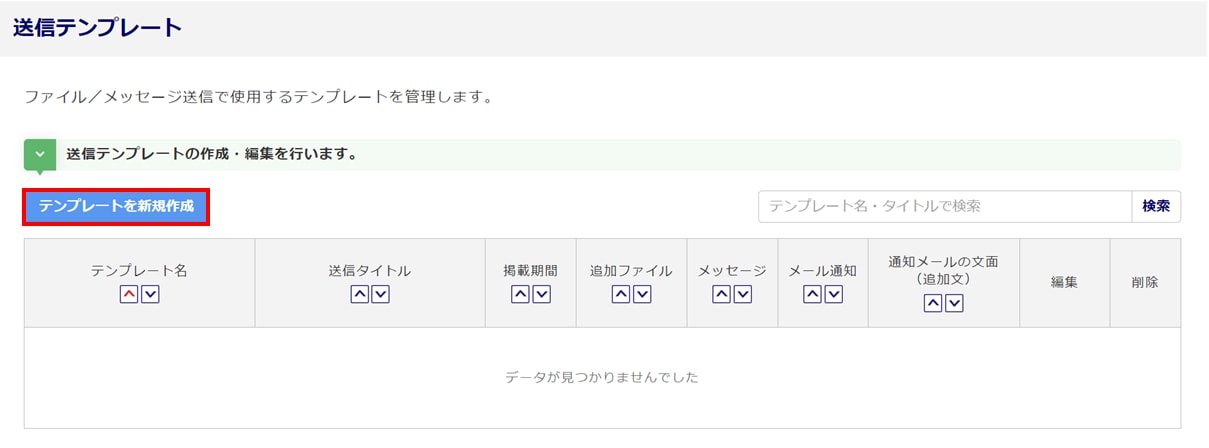
Task: Sort メッセージ column ascending
Action: [x=722, y=294]
